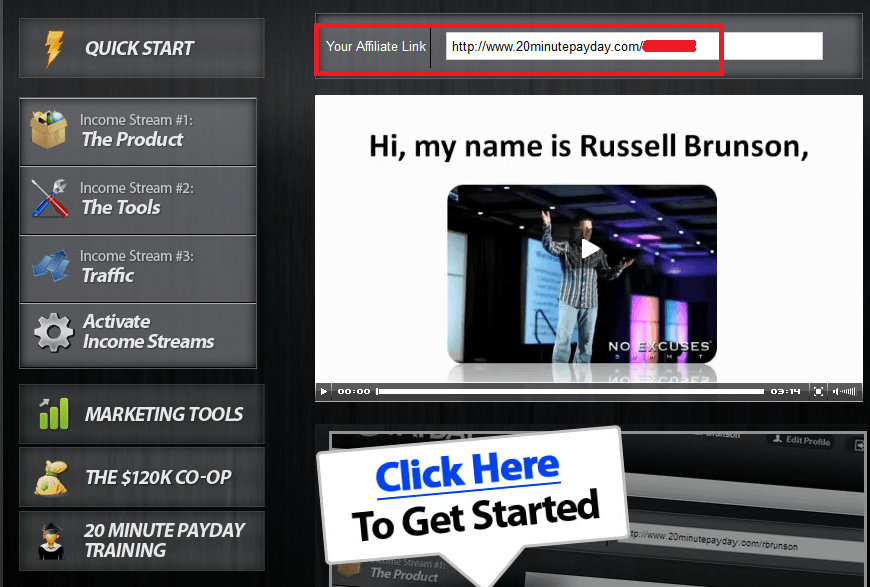Toggle fullscreen in the video player

(818, 392)
